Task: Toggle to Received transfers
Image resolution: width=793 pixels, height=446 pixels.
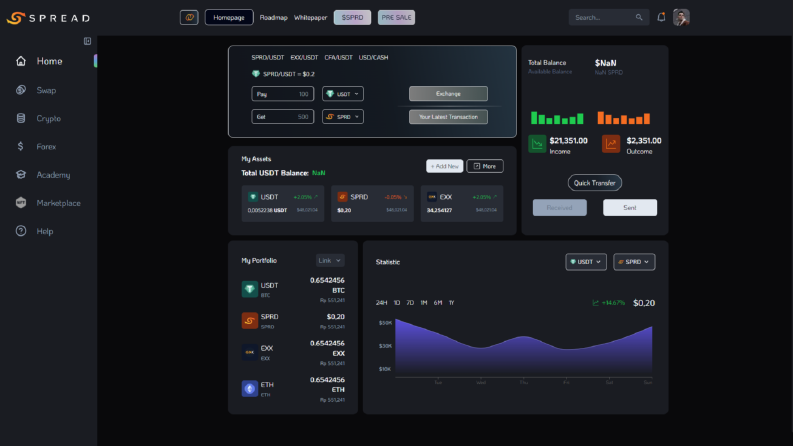Action: tap(560, 207)
